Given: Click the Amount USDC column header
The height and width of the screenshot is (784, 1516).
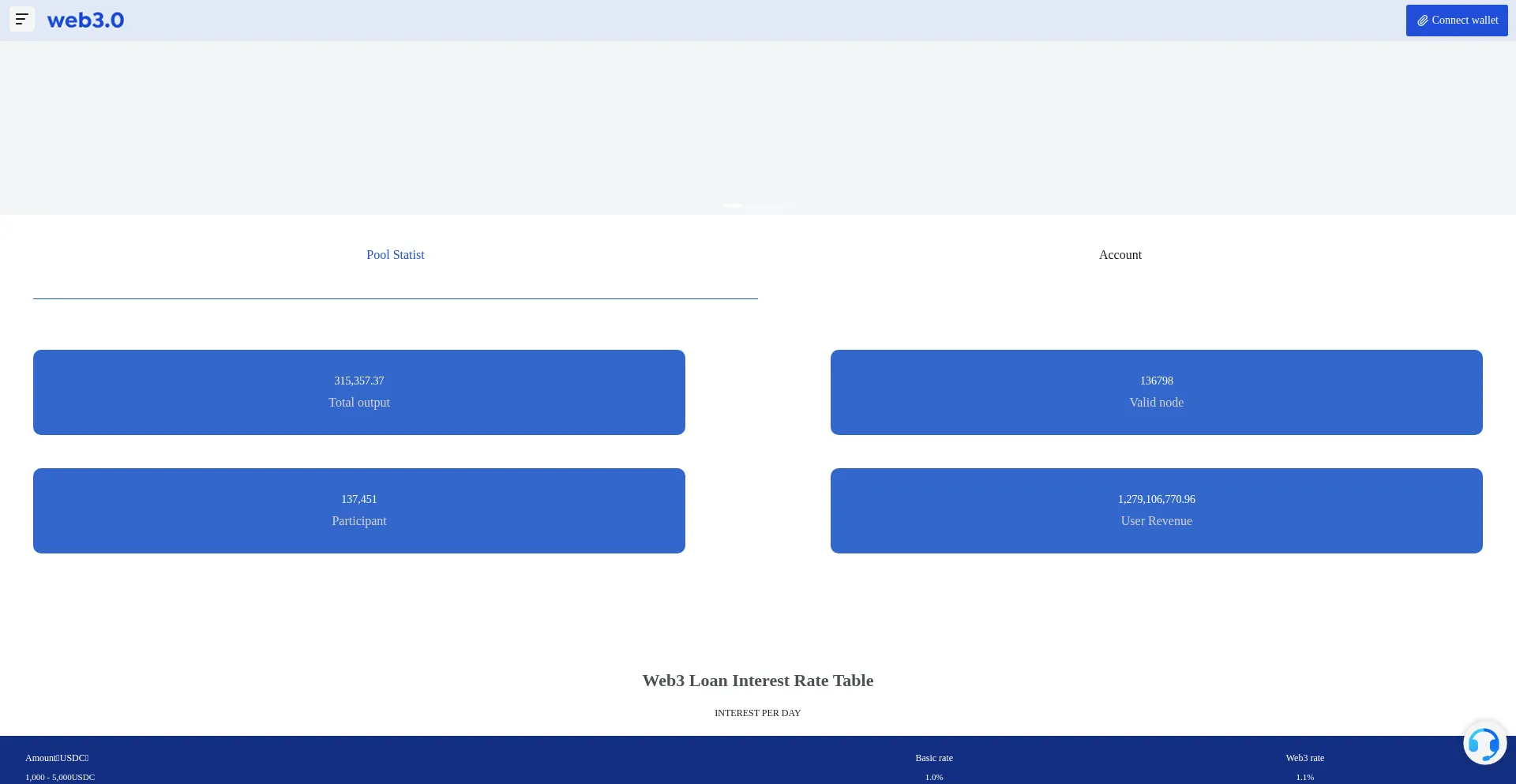Looking at the screenshot, I should pos(57,758).
